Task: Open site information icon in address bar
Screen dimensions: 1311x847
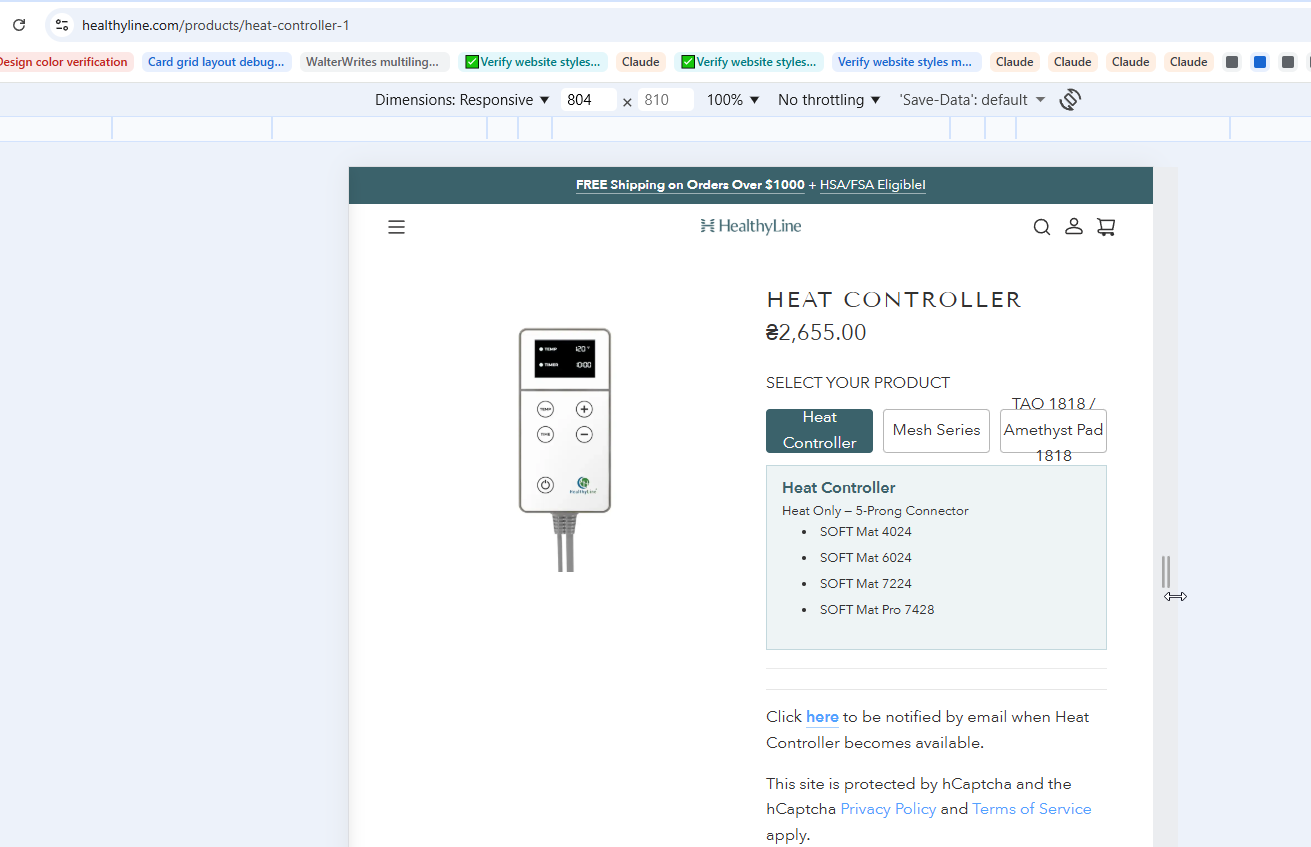Action: [61, 25]
